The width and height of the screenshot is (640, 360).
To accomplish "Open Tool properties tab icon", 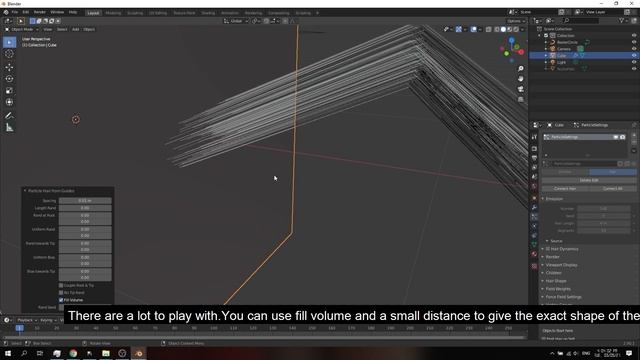I will click(534, 137).
